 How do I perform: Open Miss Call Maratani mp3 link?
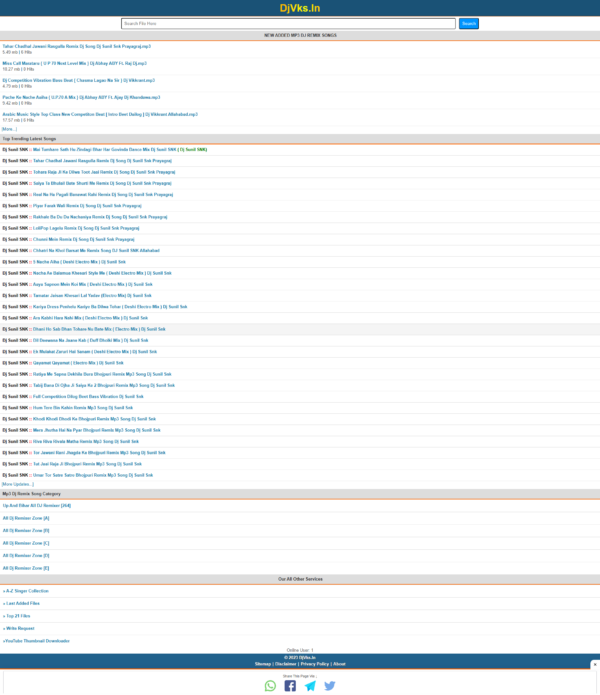click(x=74, y=63)
